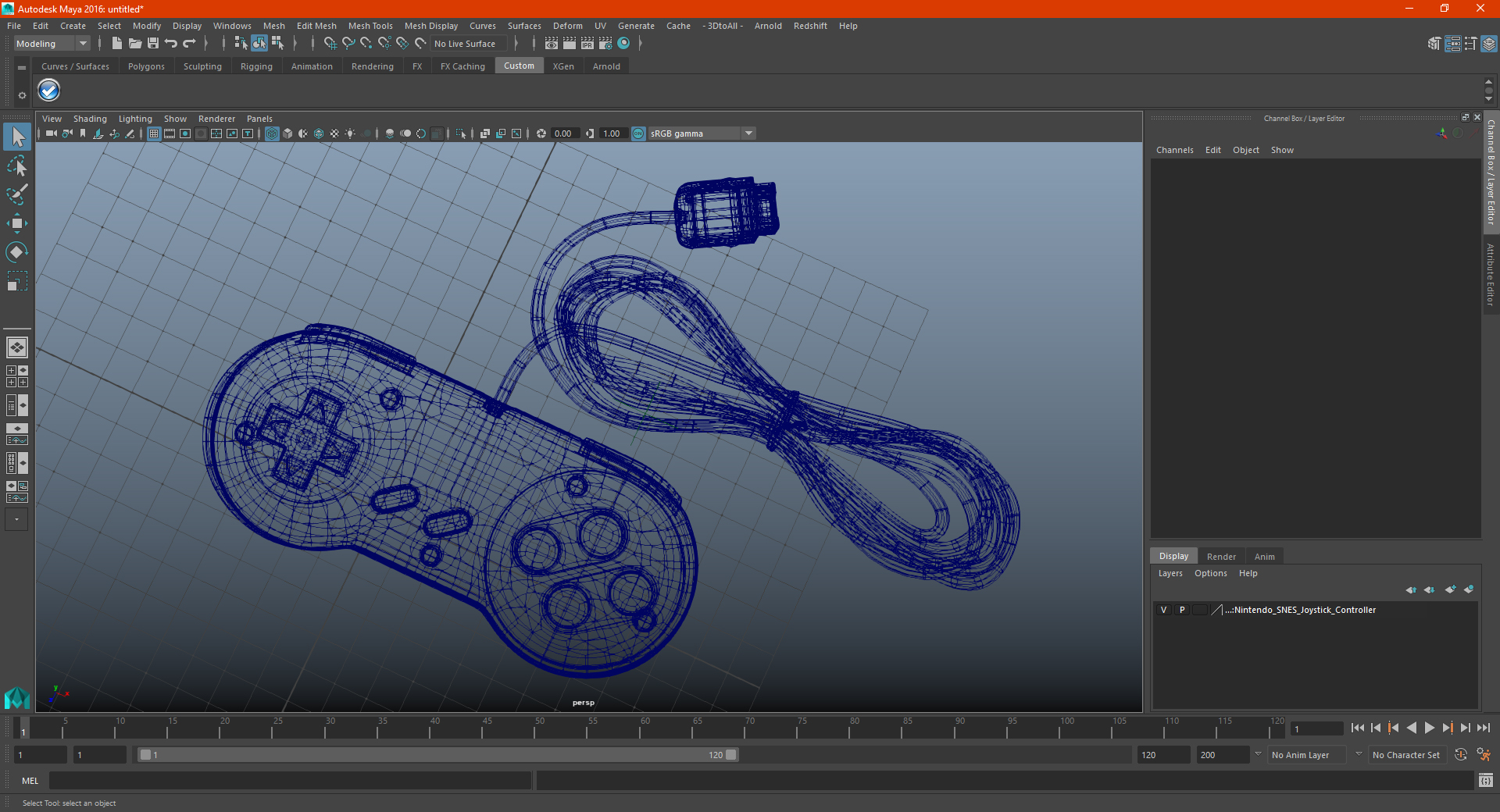Select by hierarchy mode icon
The height and width of the screenshot is (812, 1500).
241,44
